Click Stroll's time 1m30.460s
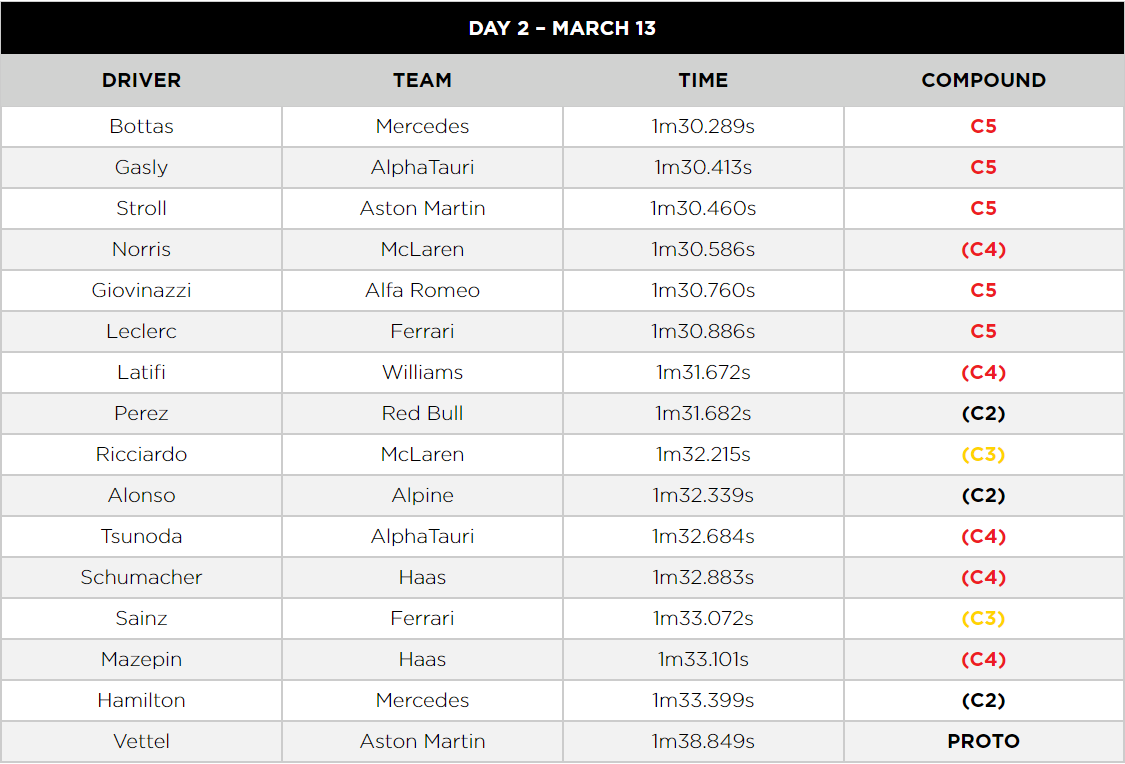Viewport: 1125px width, 764px height. point(703,209)
